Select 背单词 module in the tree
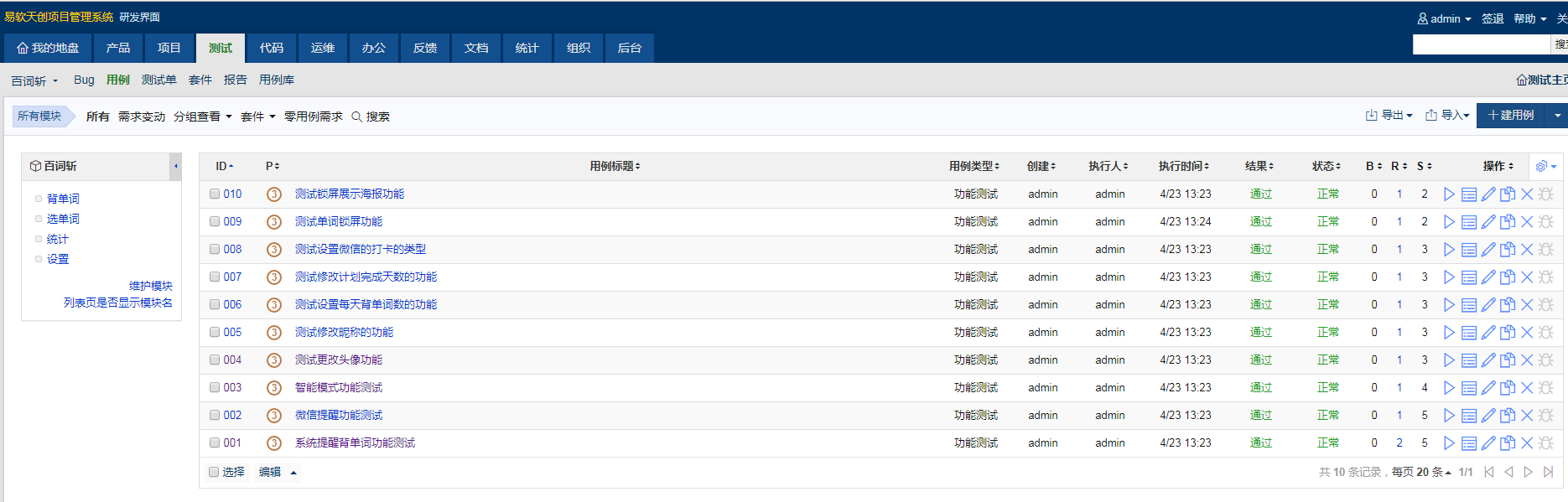 click(63, 199)
